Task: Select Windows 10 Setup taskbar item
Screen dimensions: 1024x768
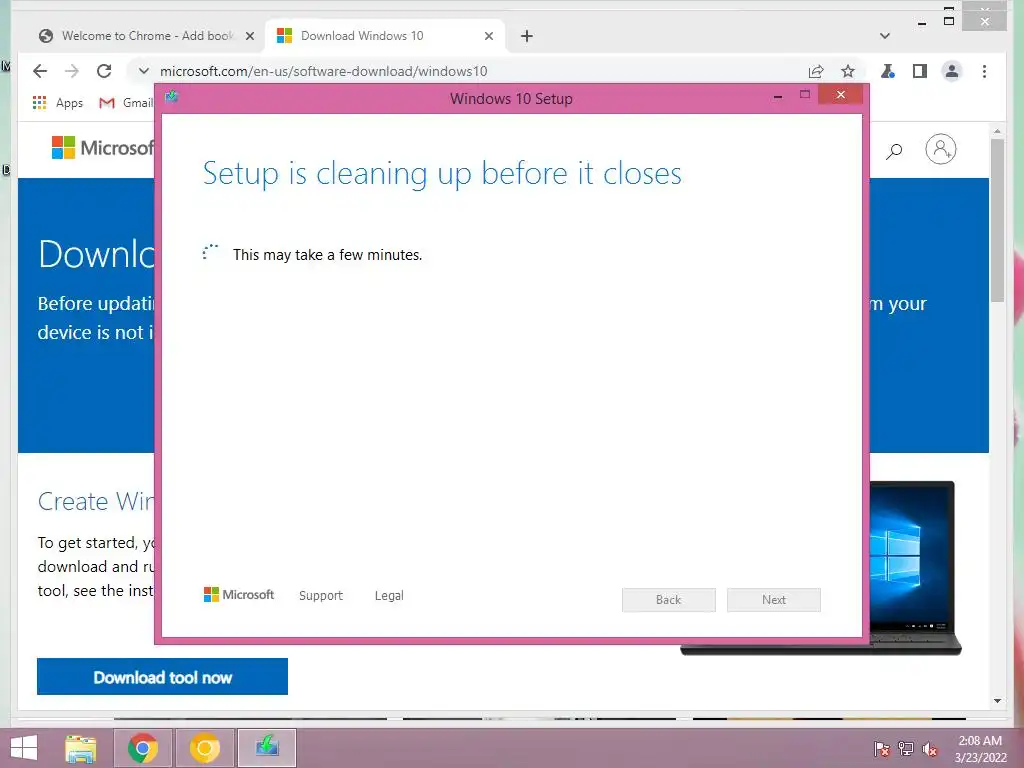Action: tap(266, 748)
